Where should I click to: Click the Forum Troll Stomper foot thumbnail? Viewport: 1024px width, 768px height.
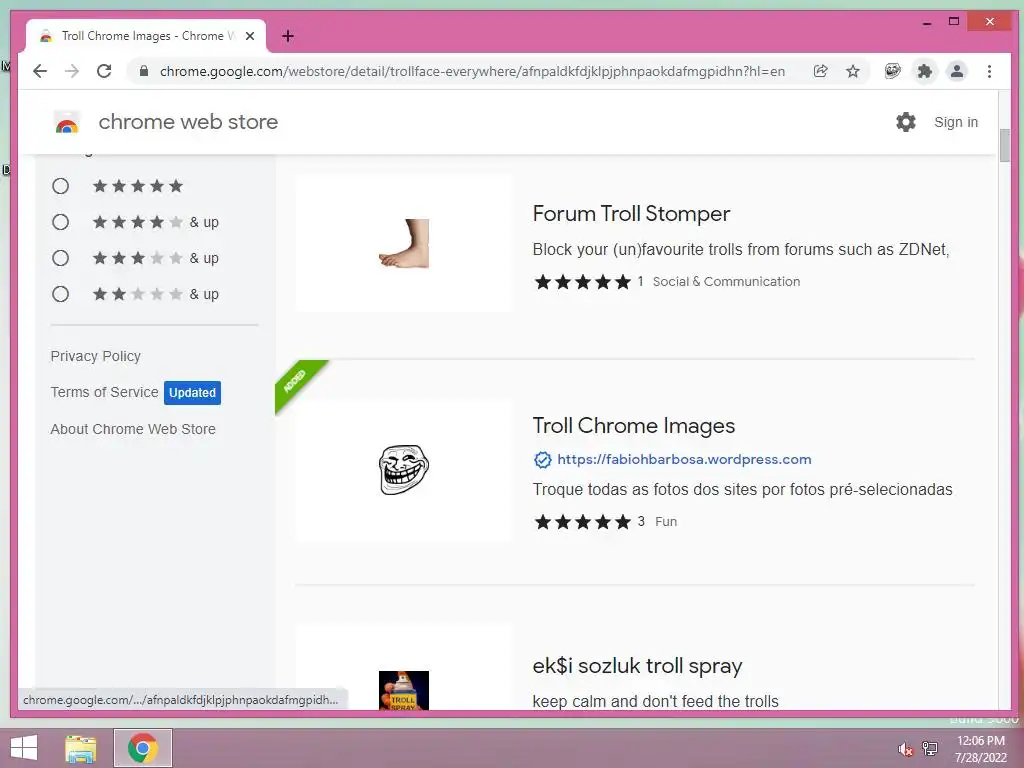point(404,243)
